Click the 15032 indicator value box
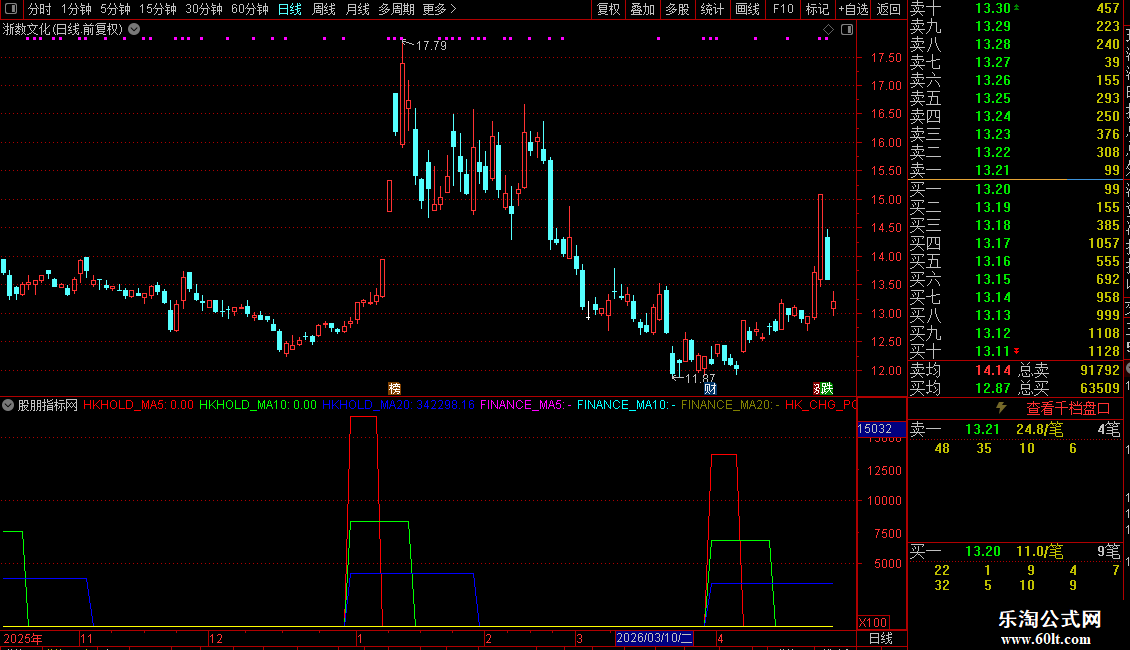The image size is (1130, 650). click(881, 429)
